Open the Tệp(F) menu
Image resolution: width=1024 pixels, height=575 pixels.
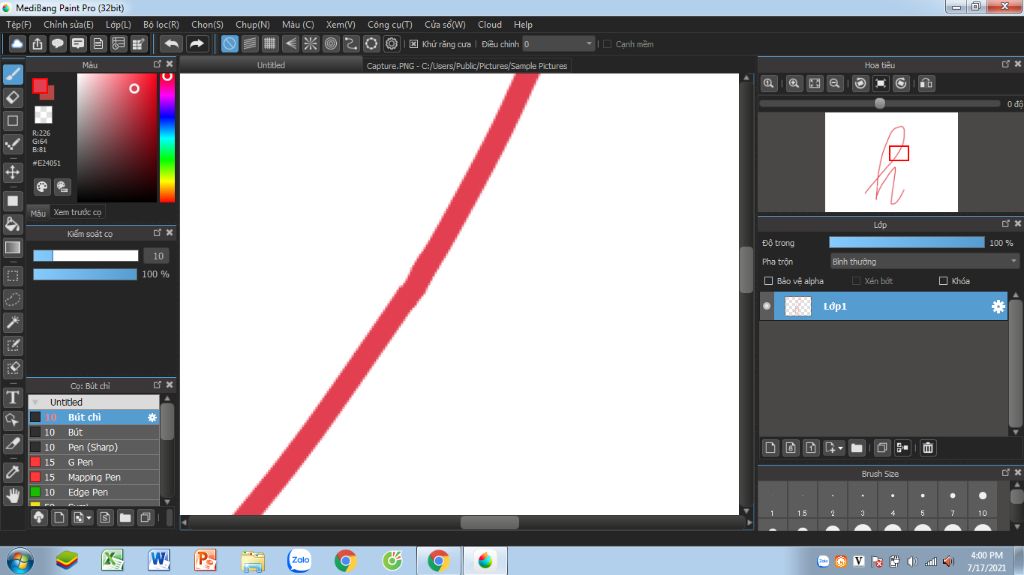(x=18, y=24)
